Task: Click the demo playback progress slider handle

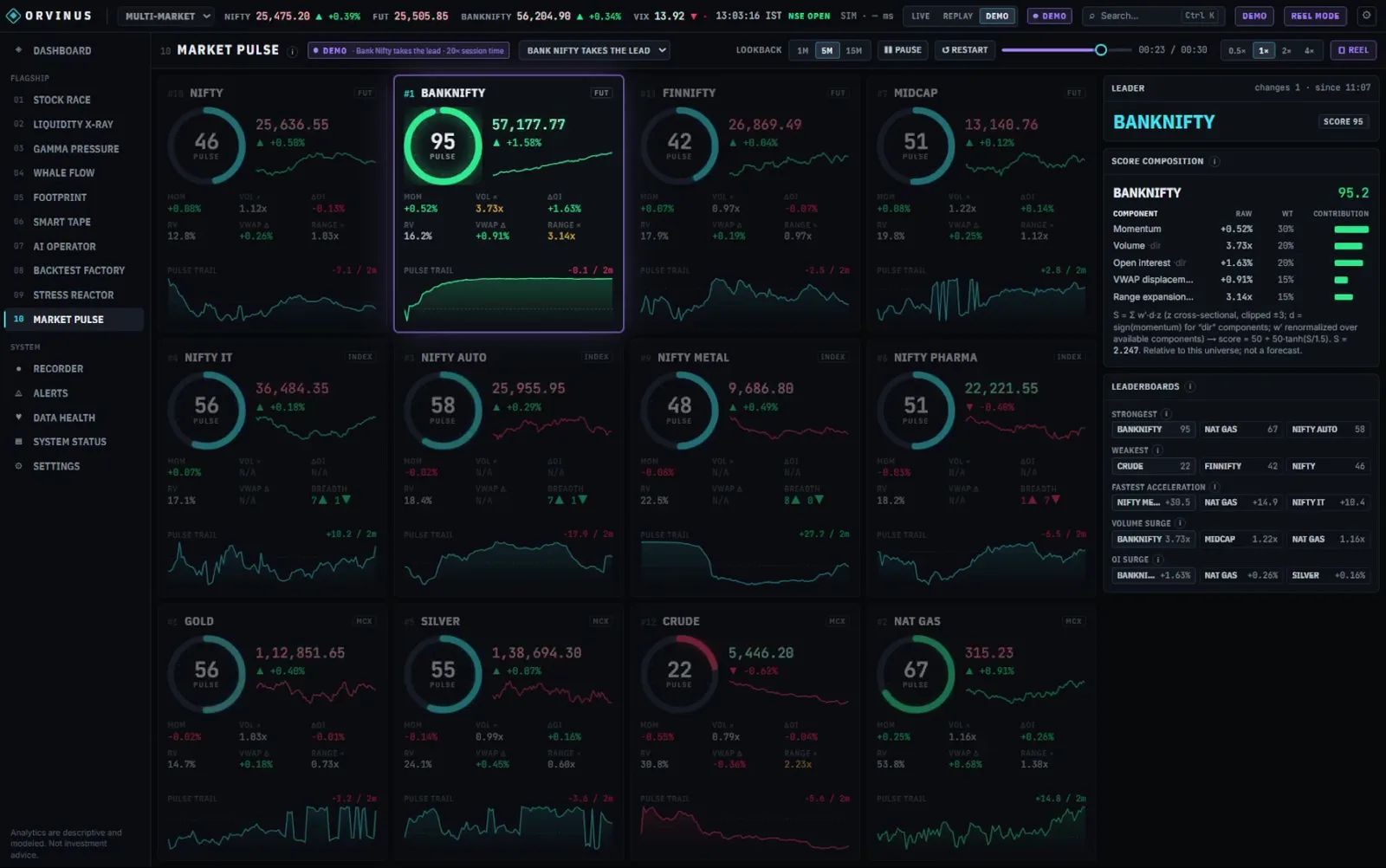Action: click(x=1100, y=50)
